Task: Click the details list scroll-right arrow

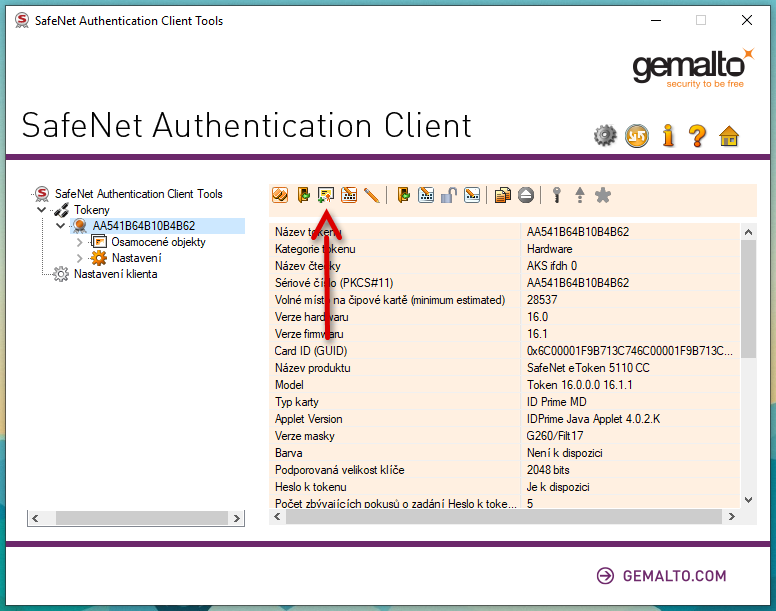Action: (731, 517)
